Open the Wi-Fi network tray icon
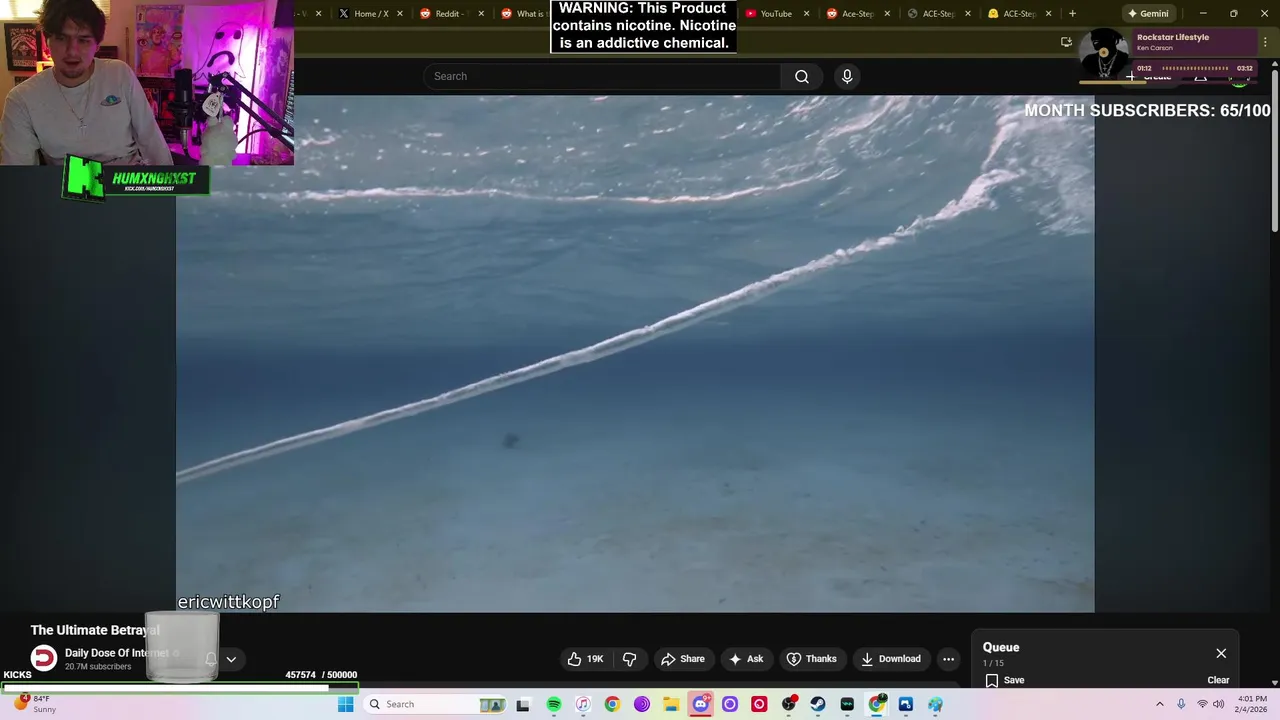The width and height of the screenshot is (1280, 720). pyautogui.click(x=1202, y=704)
